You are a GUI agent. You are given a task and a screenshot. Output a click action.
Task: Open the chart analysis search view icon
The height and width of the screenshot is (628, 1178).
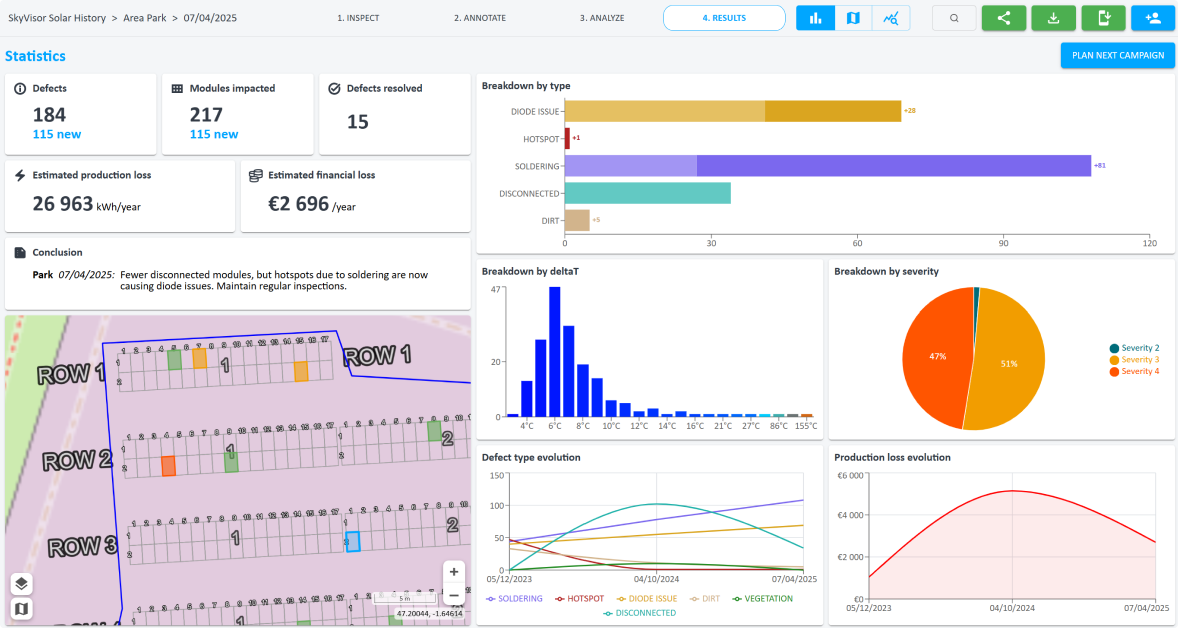click(891, 18)
